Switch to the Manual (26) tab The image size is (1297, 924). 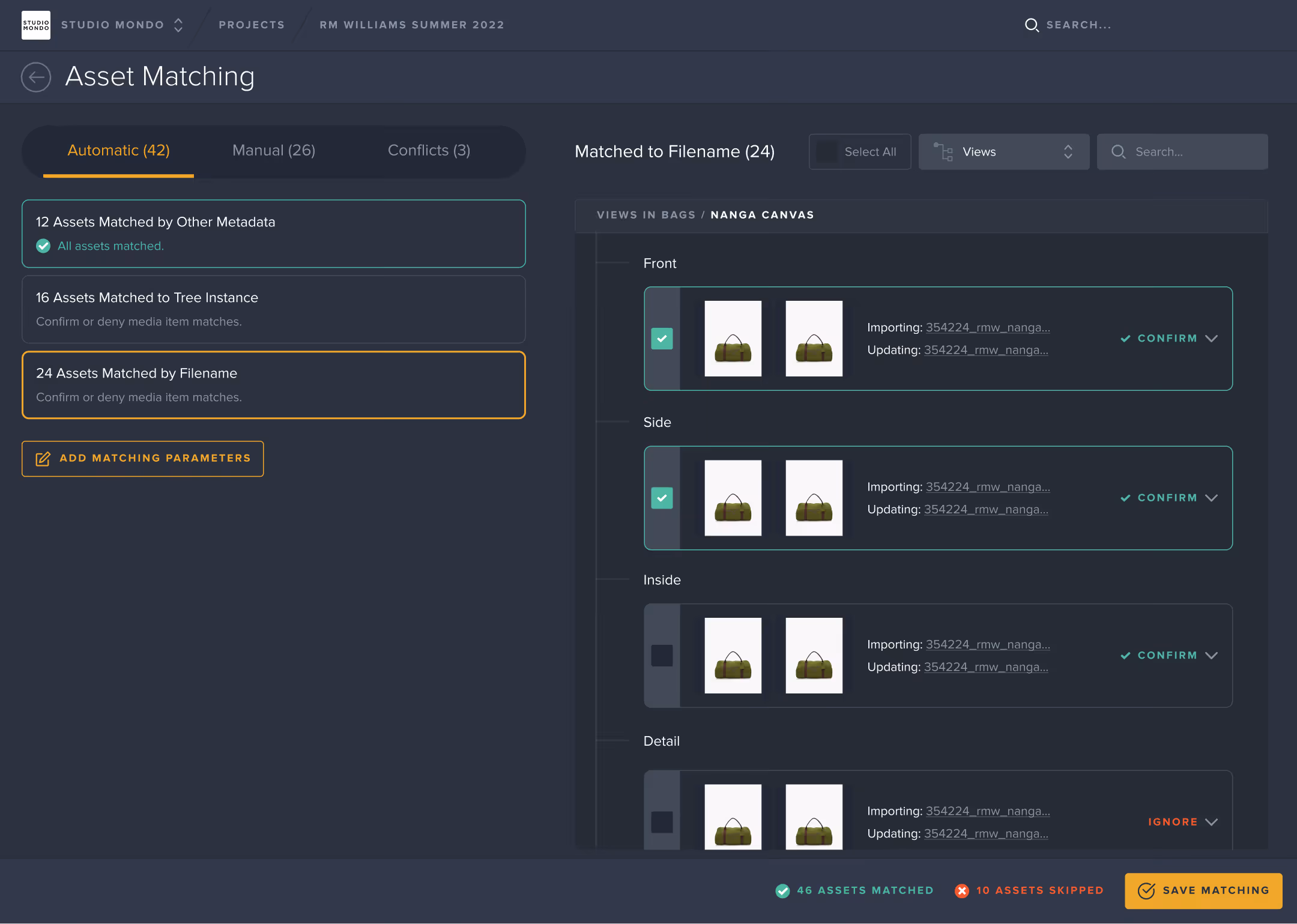pyautogui.click(x=274, y=151)
